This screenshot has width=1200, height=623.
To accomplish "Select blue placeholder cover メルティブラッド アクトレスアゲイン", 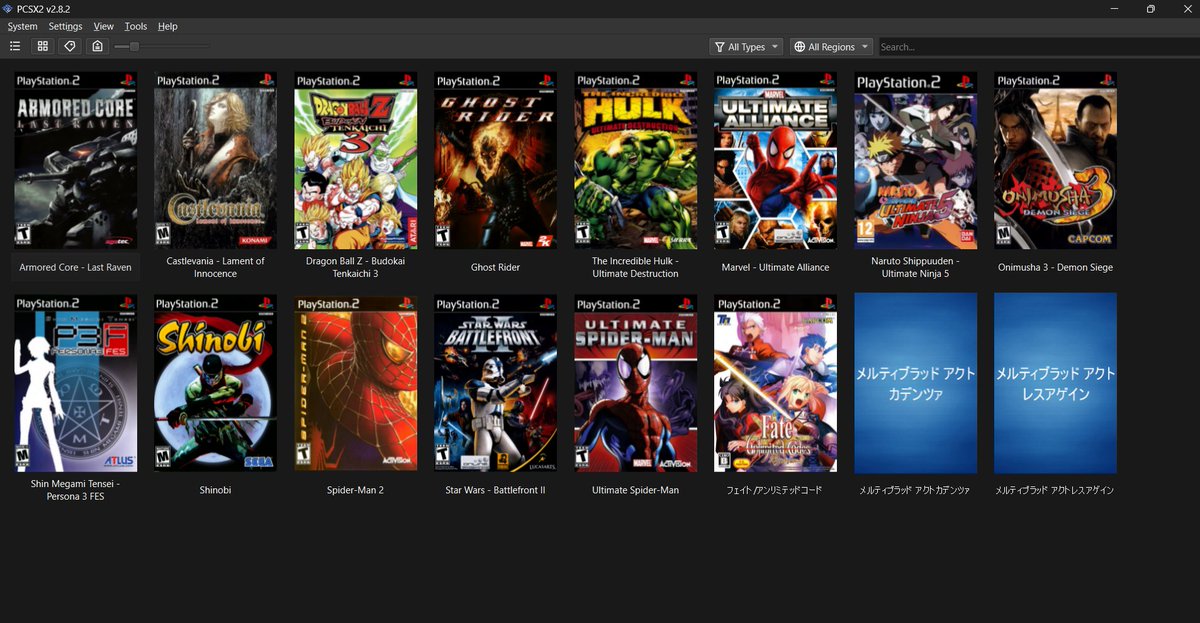I will pyautogui.click(x=1055, y=383).
